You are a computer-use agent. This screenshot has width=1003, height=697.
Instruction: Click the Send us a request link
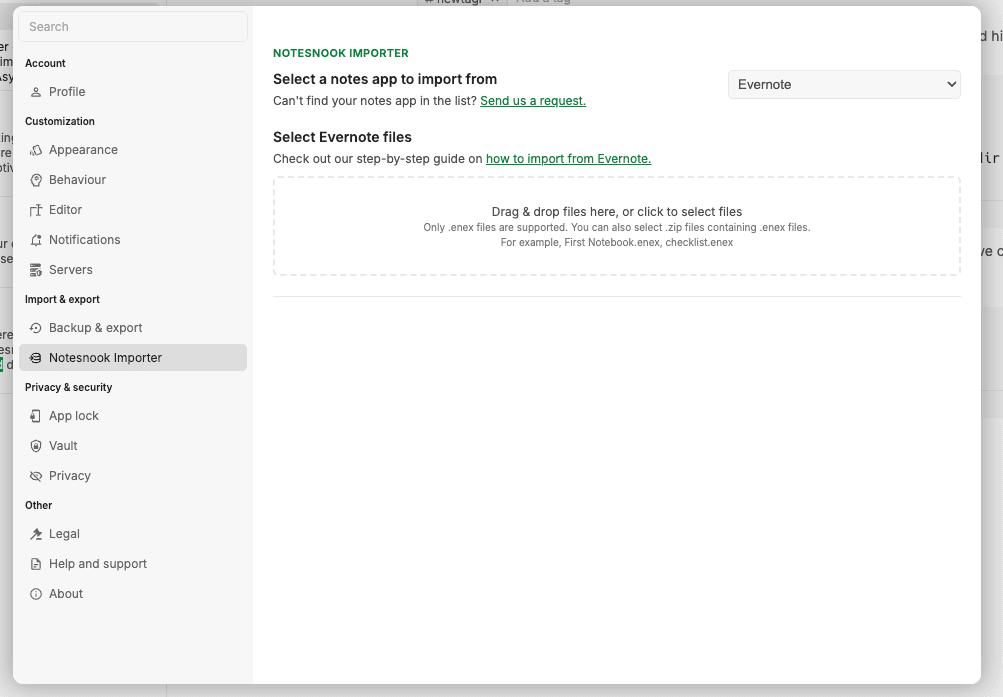(x=532, y=101)
